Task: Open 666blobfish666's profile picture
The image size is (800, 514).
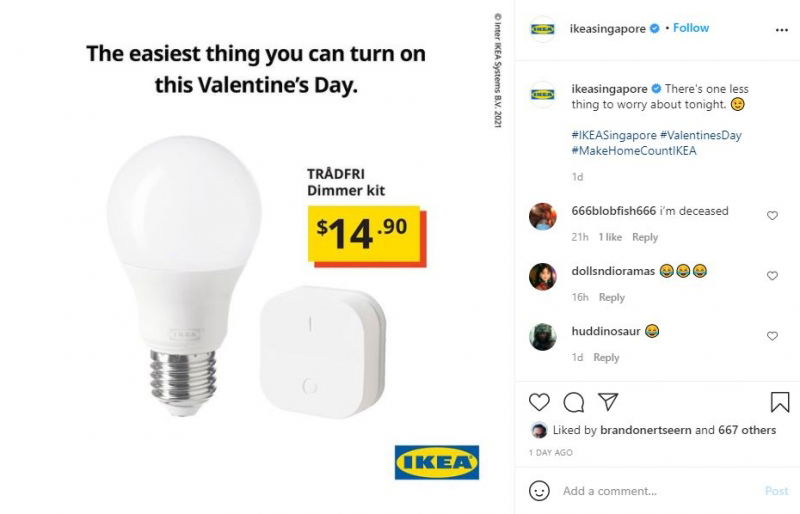Action: [543, 216]
